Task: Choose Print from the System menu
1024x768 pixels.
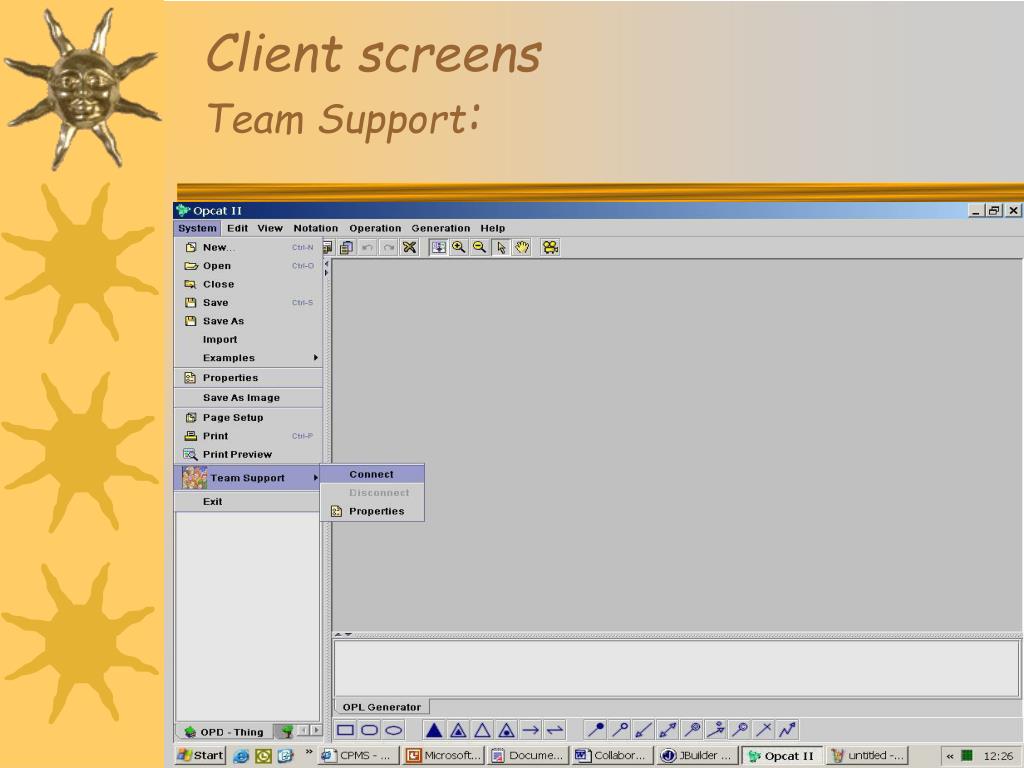Action: 249,436
